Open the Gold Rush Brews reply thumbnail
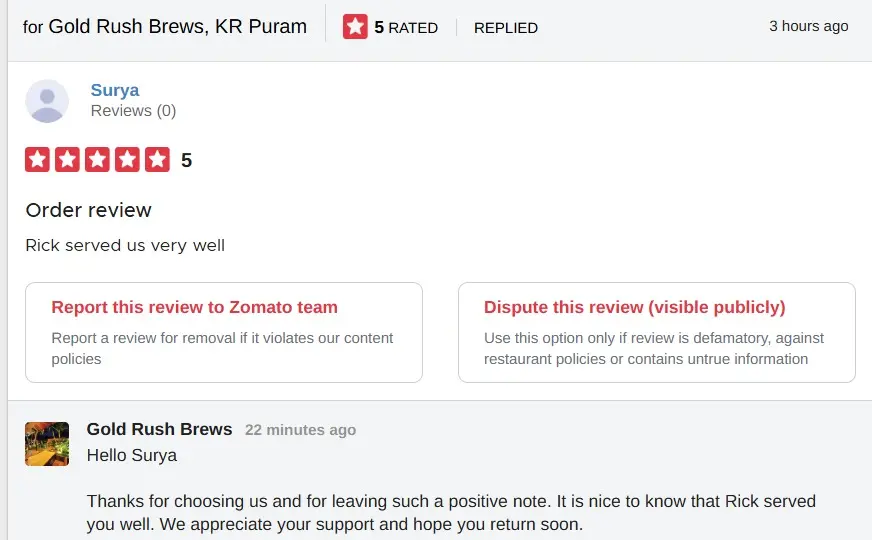 [x=47, y=444]
